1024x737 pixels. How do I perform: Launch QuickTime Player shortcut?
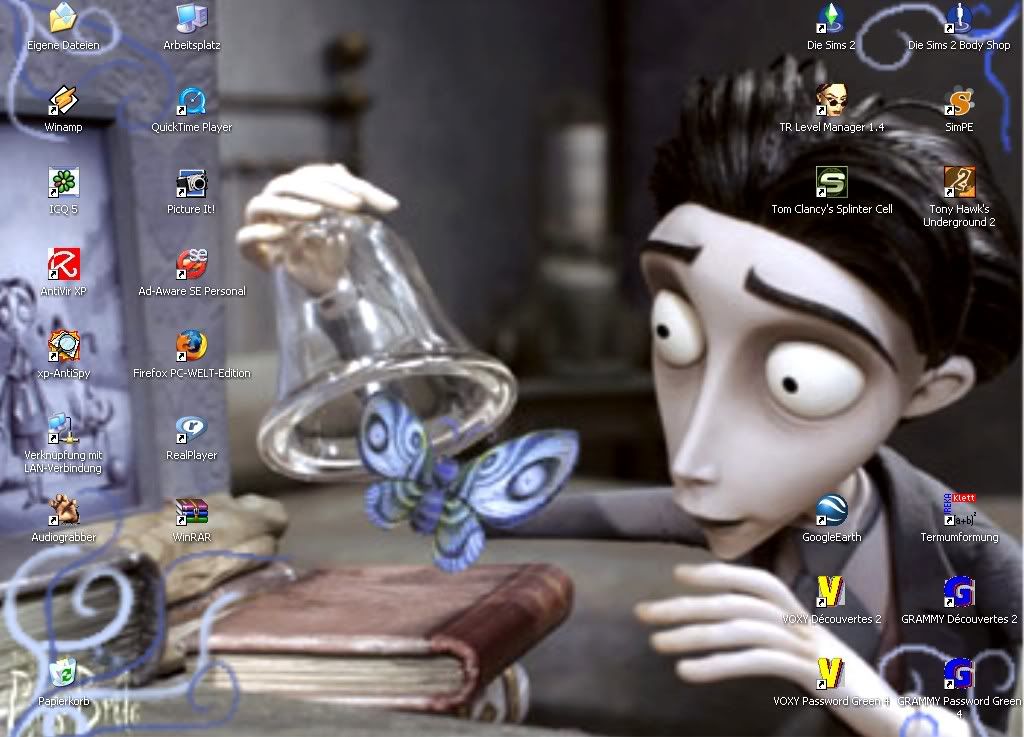pyautogui.click(x=192, y=100)
